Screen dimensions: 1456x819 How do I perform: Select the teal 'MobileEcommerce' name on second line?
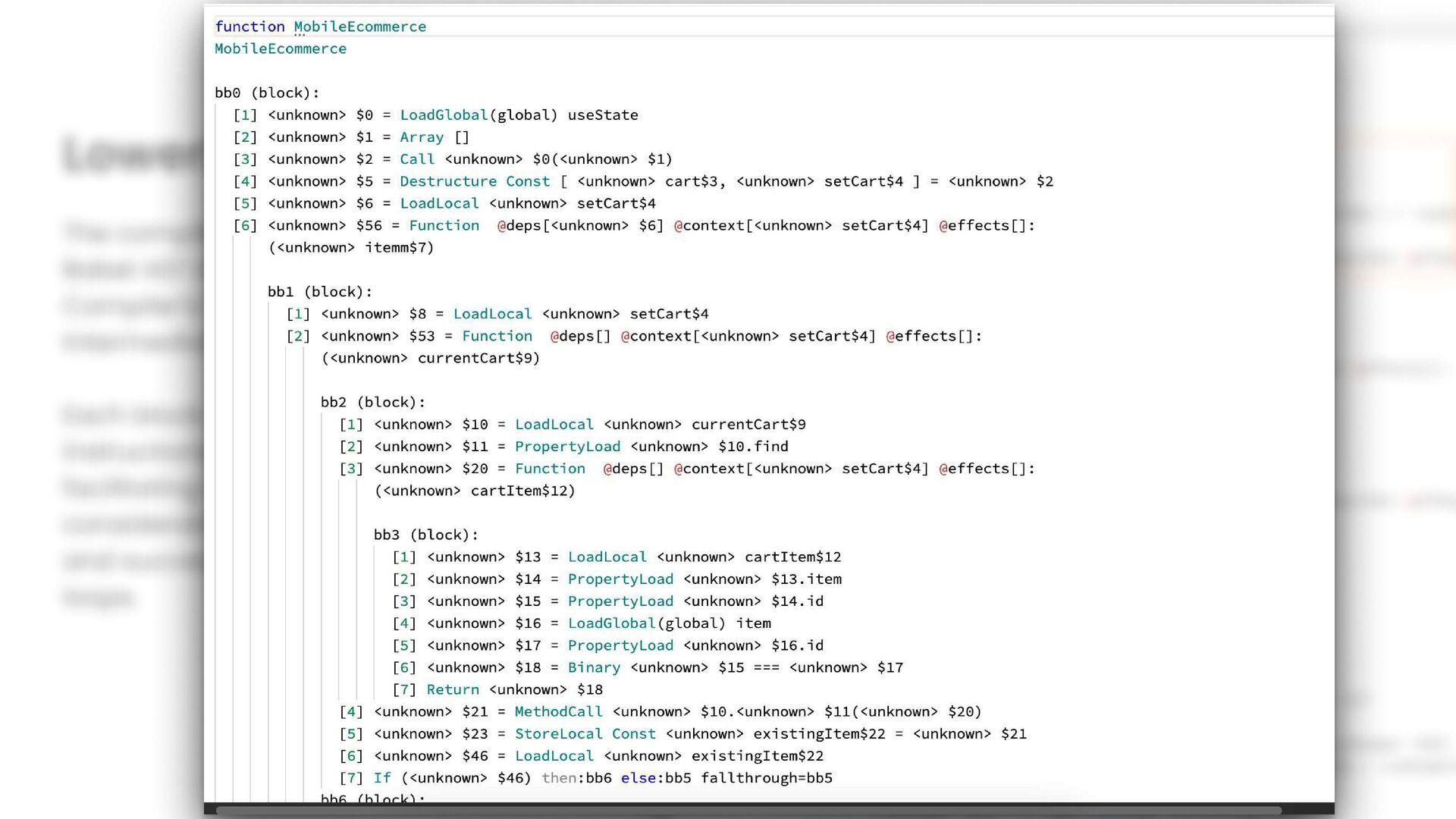[x=281, y=49]
